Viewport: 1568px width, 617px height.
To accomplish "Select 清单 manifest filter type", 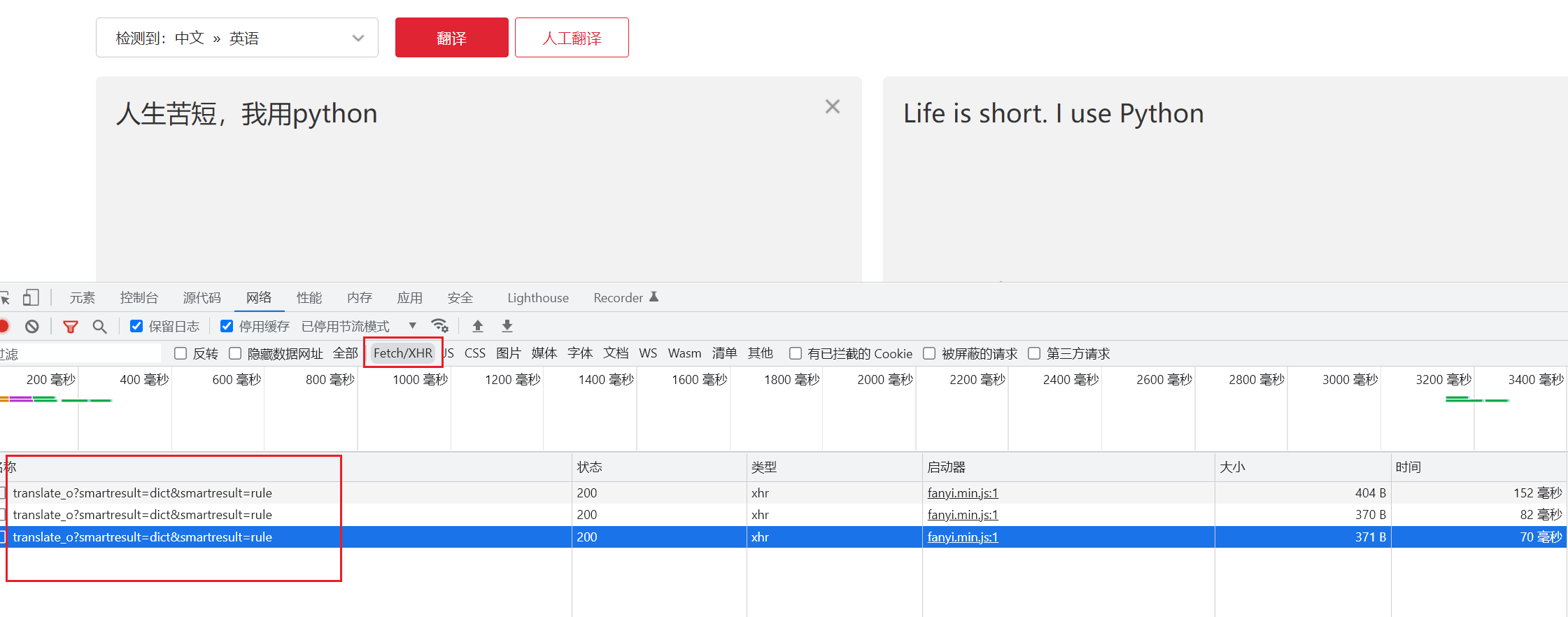I will click(725, 353).
